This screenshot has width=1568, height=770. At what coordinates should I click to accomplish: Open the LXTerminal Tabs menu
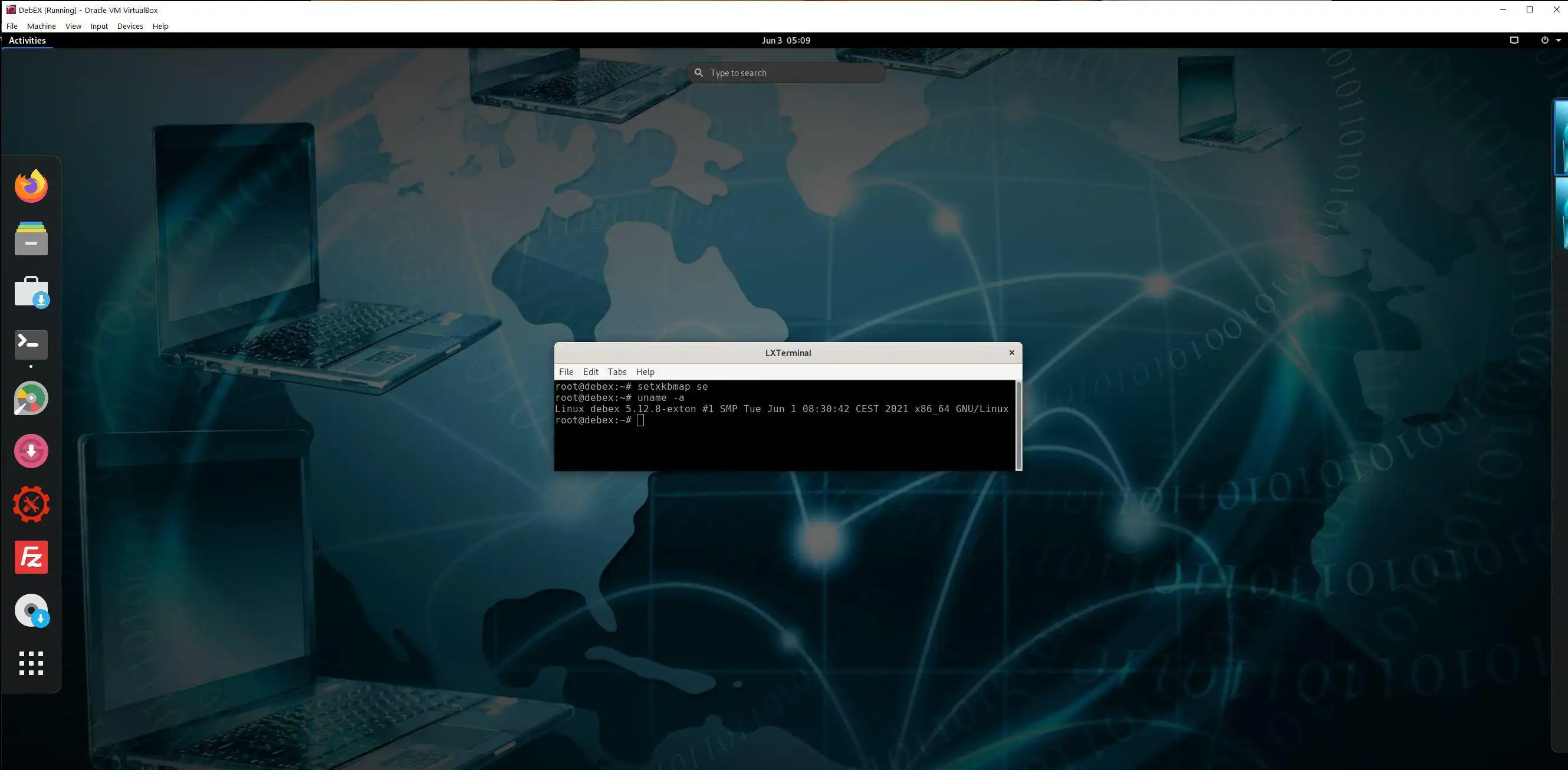pos(617,372)
